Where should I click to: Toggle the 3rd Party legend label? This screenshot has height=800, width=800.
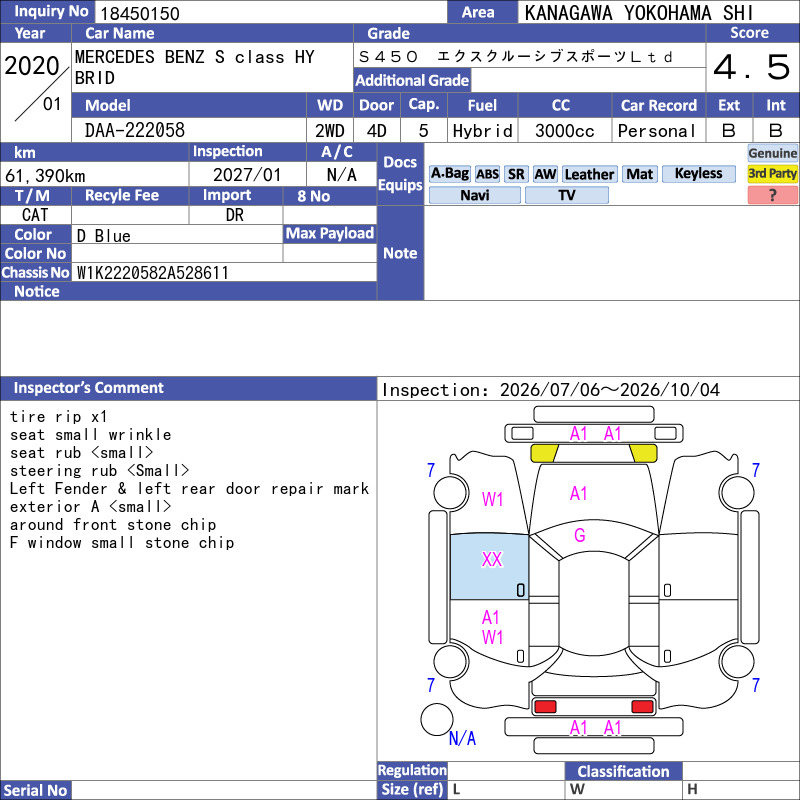coord(772,174)
